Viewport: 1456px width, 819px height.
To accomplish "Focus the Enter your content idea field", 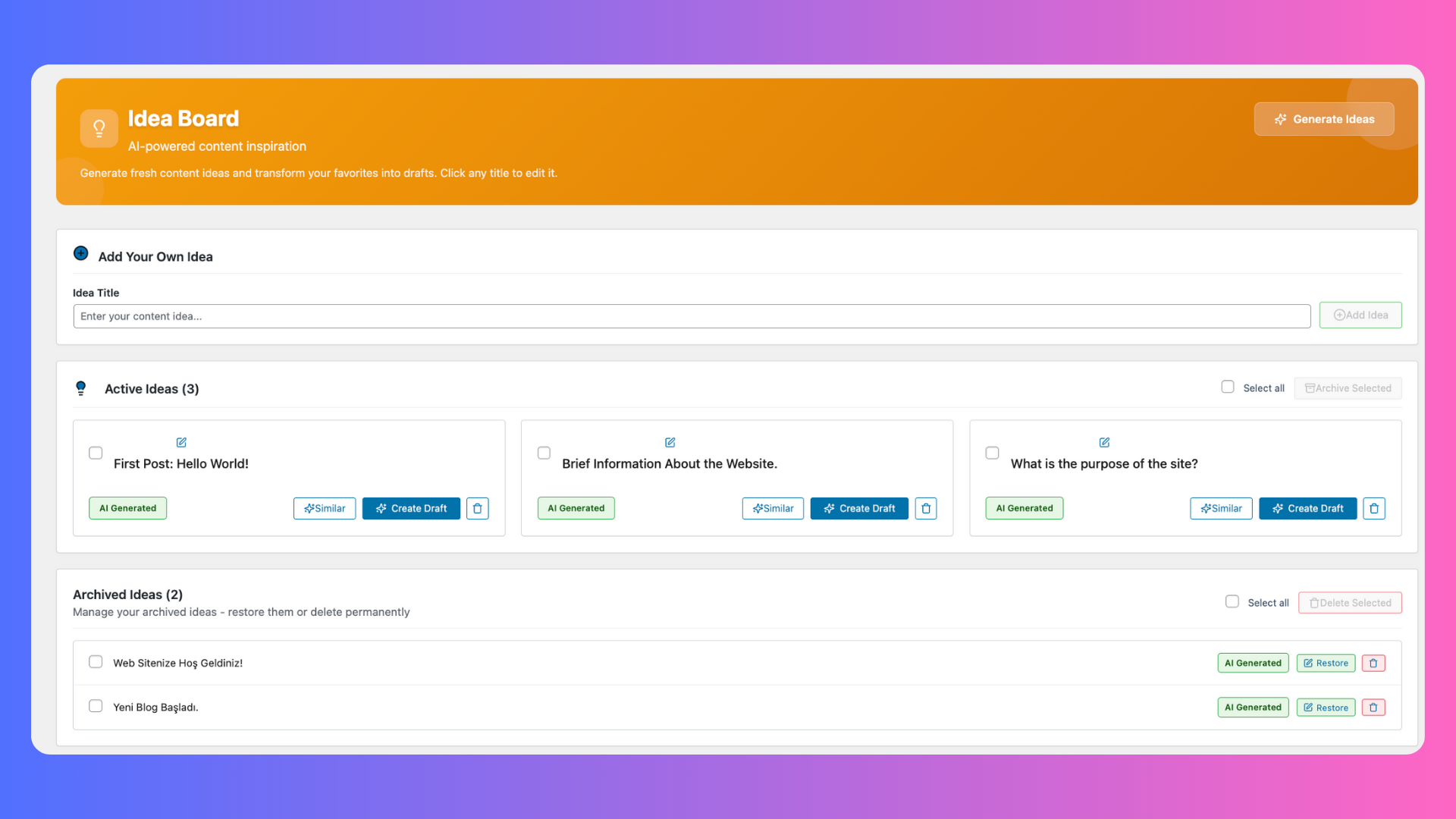I will [x=691, y=316].
